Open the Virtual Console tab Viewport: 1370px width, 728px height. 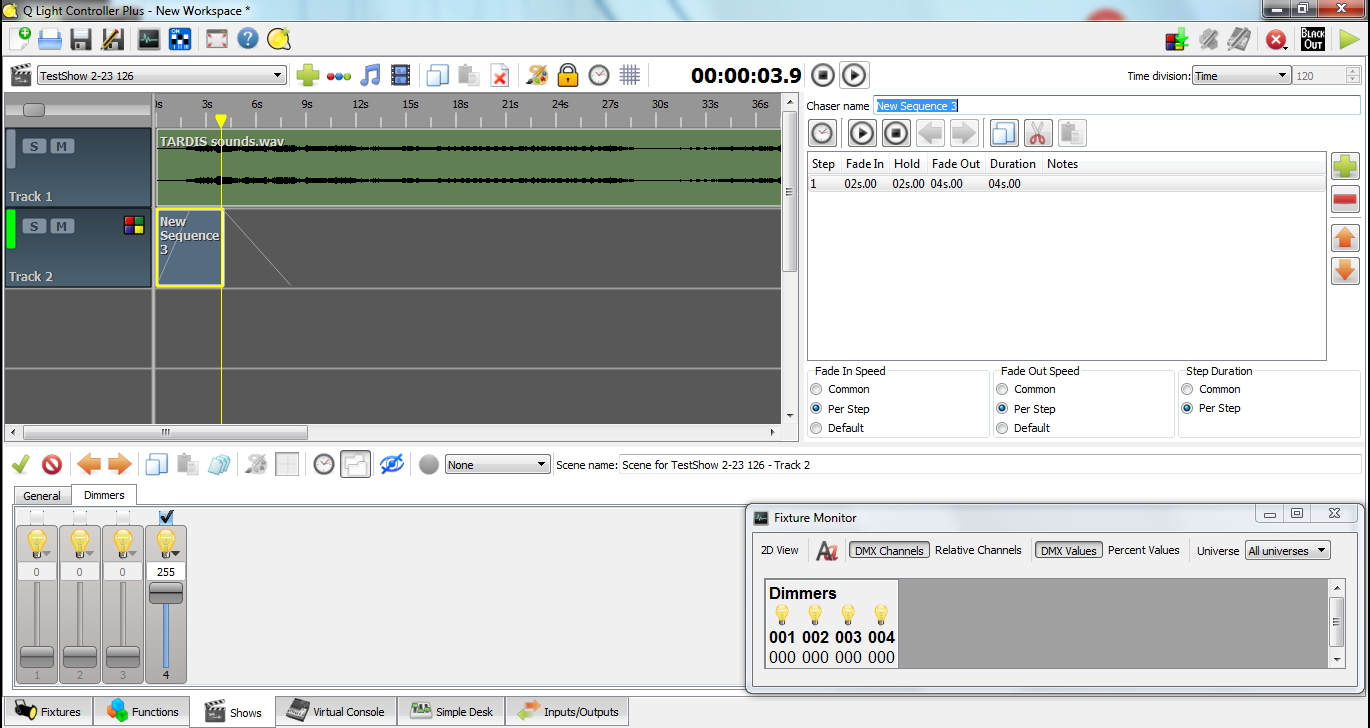(335, 712)
